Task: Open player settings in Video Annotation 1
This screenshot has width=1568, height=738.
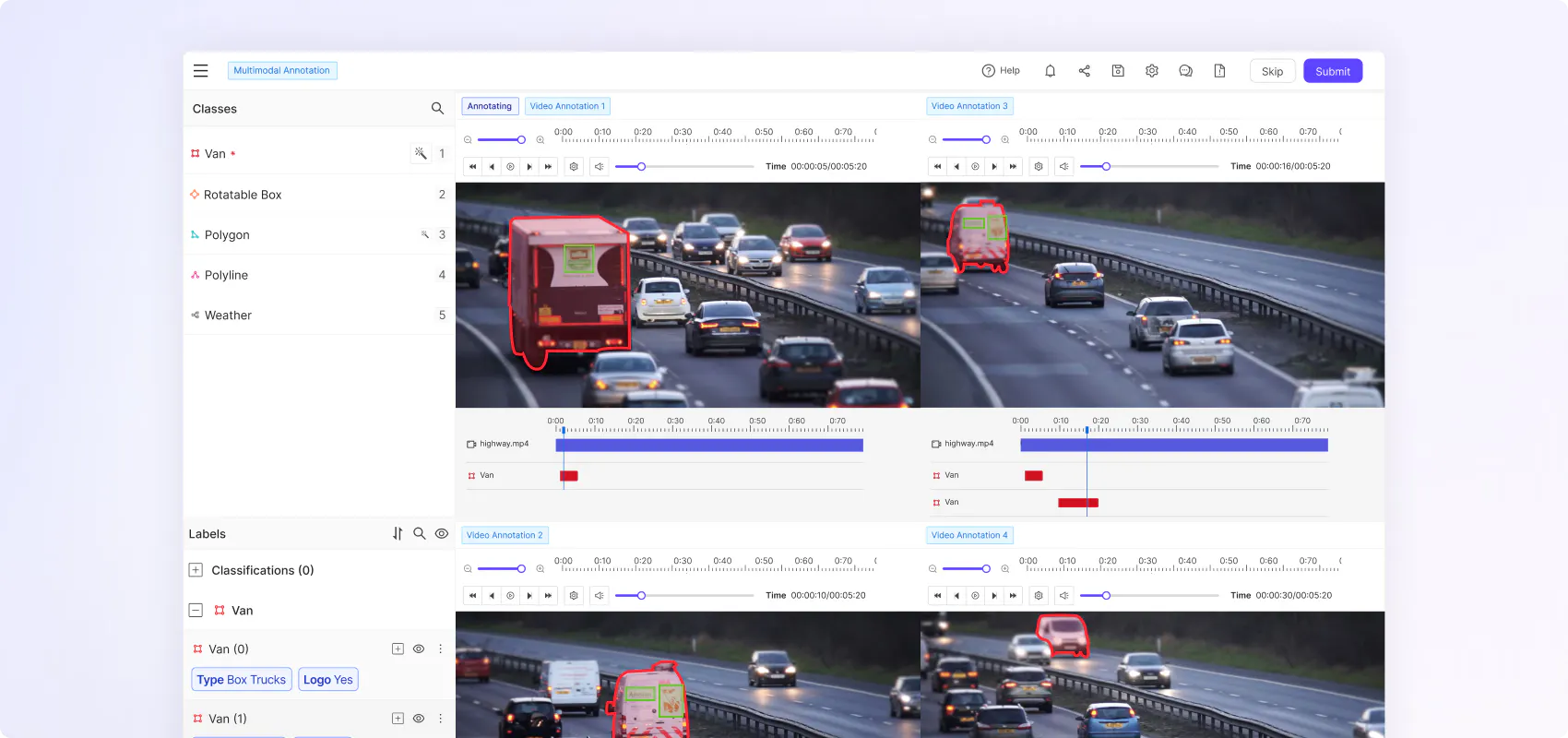Action: coord(574,167)
